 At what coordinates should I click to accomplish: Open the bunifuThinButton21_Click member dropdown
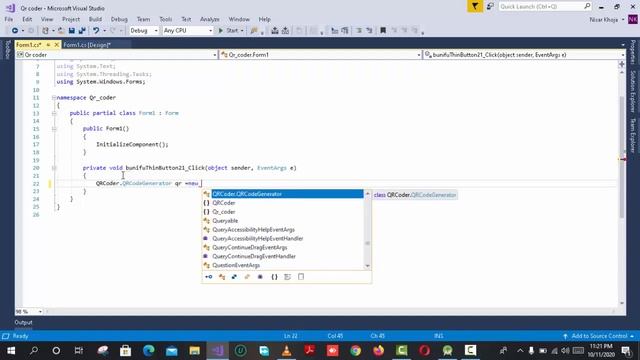pos(524,55)
